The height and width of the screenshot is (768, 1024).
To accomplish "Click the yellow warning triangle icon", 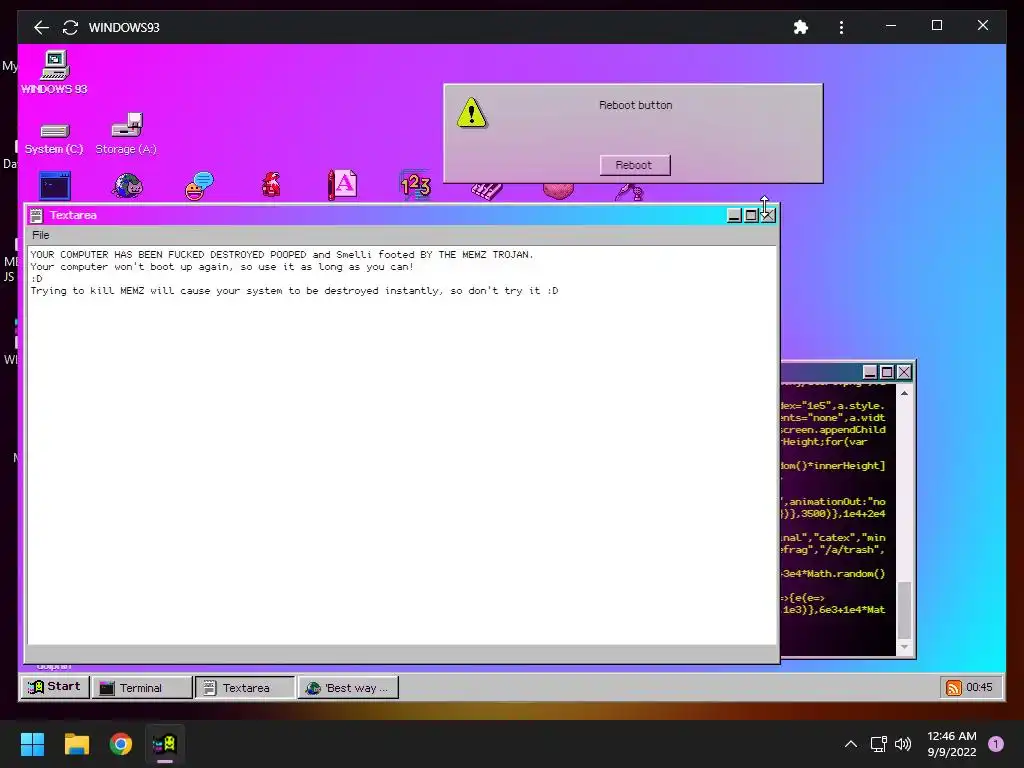I will tap(472, 113).
